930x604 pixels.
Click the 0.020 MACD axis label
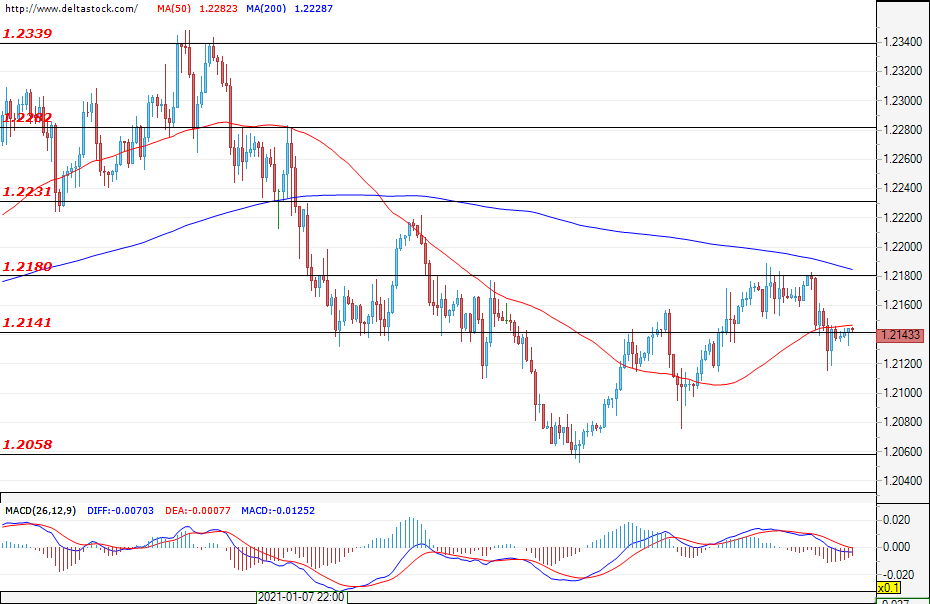tap(897, 520)
